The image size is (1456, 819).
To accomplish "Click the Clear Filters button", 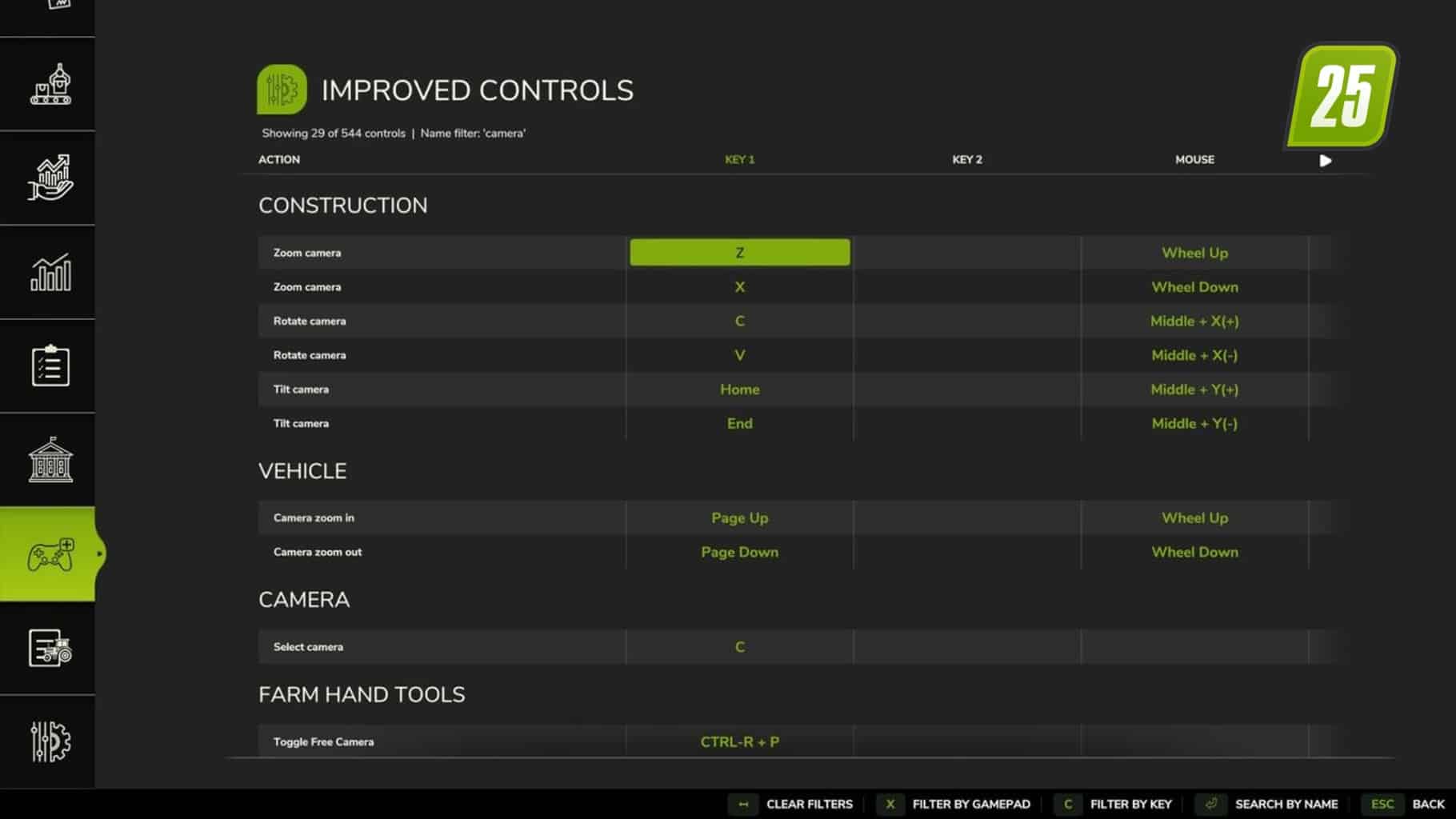I will click(x=791, y=805).
